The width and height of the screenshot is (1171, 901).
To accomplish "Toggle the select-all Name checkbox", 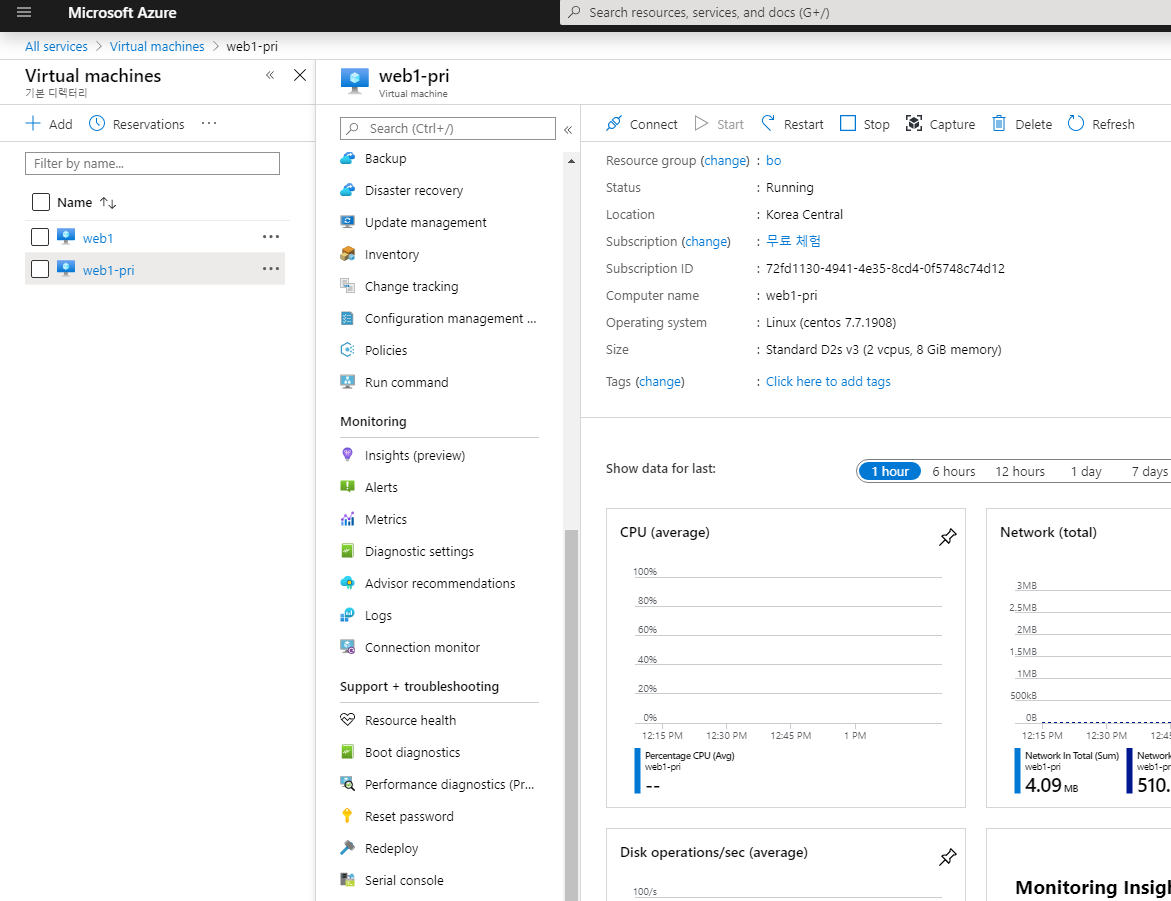I will (x=41, y=202).
